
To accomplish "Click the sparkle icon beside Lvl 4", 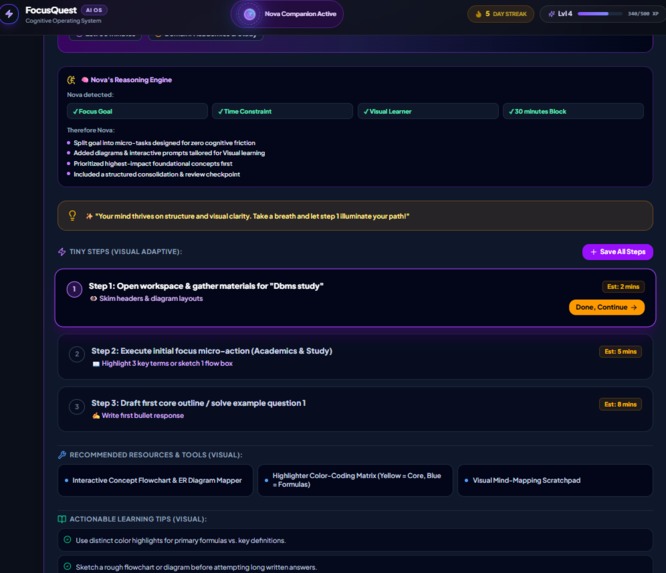I will click(x=551, y=14).
